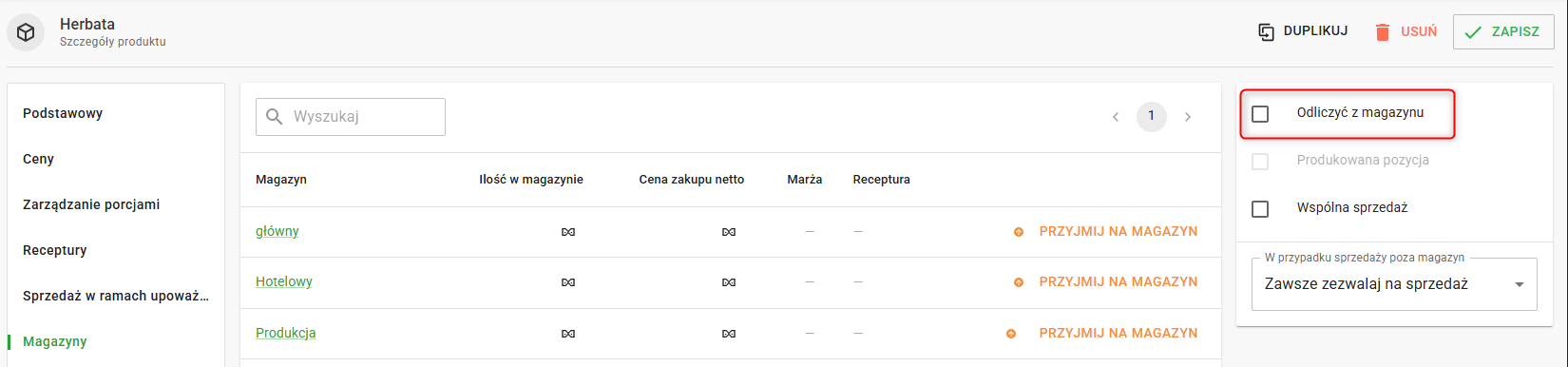1568x367 pixels.
Task: Click the USUŃ delete button
Action: coord(1405,31)
